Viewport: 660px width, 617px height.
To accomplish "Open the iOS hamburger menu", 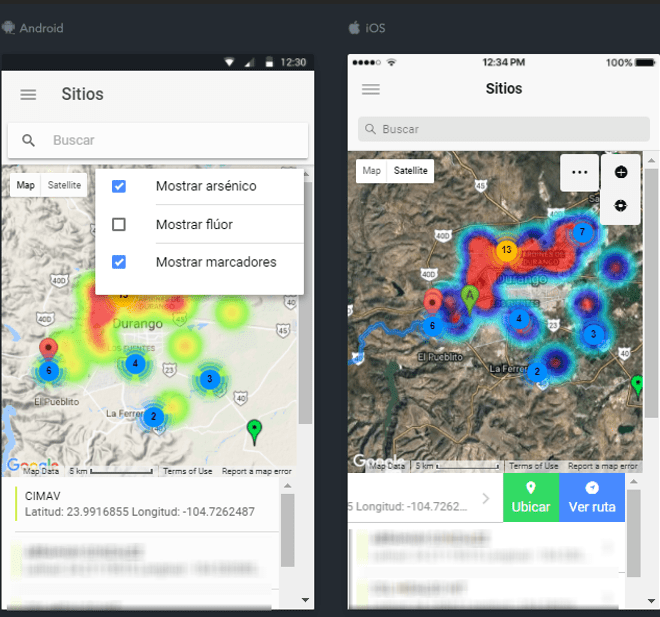I will point(371,89).
